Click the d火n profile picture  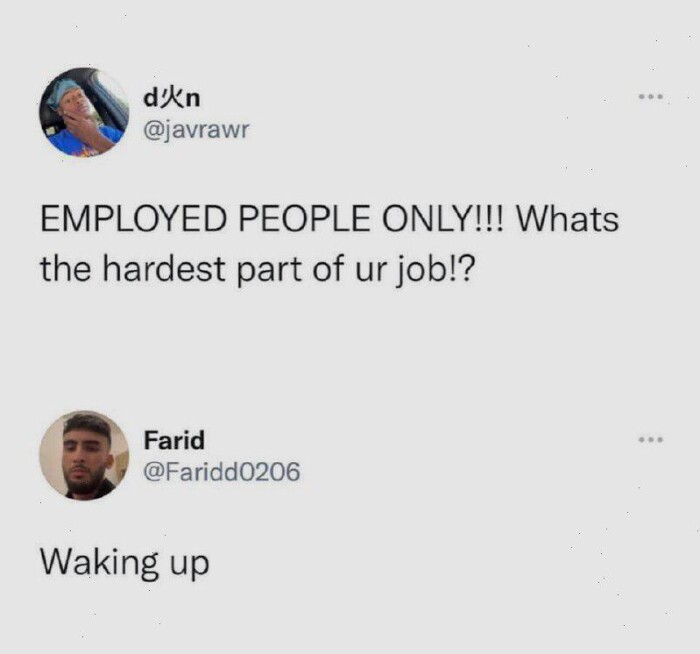(84, 112)
